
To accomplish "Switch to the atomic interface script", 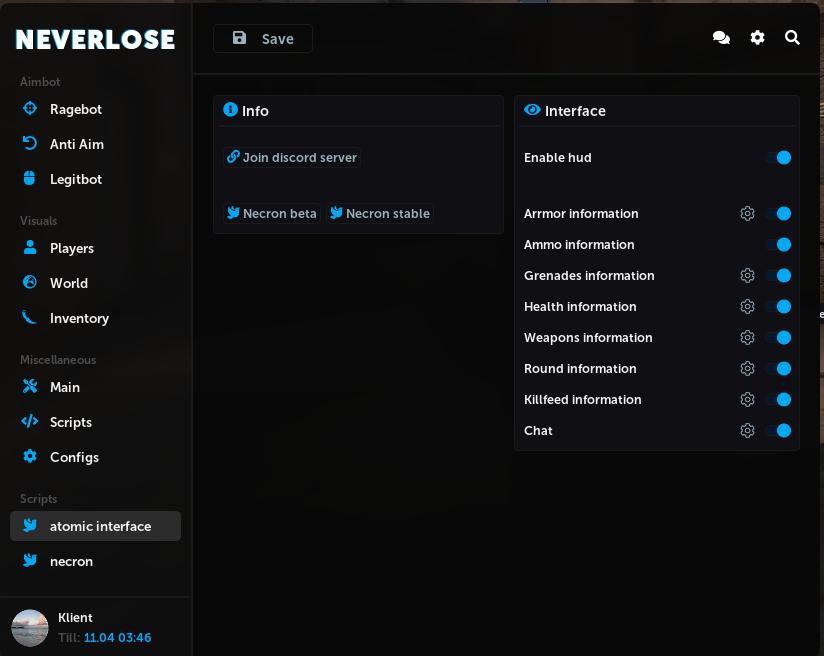I will point(100,526).
